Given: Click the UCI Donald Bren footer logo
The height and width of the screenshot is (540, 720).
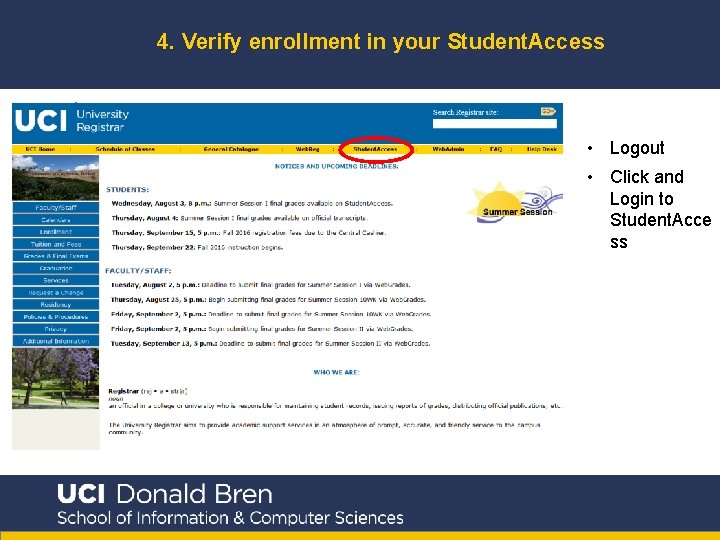Looking at the screenshot, I should point(230,504).
